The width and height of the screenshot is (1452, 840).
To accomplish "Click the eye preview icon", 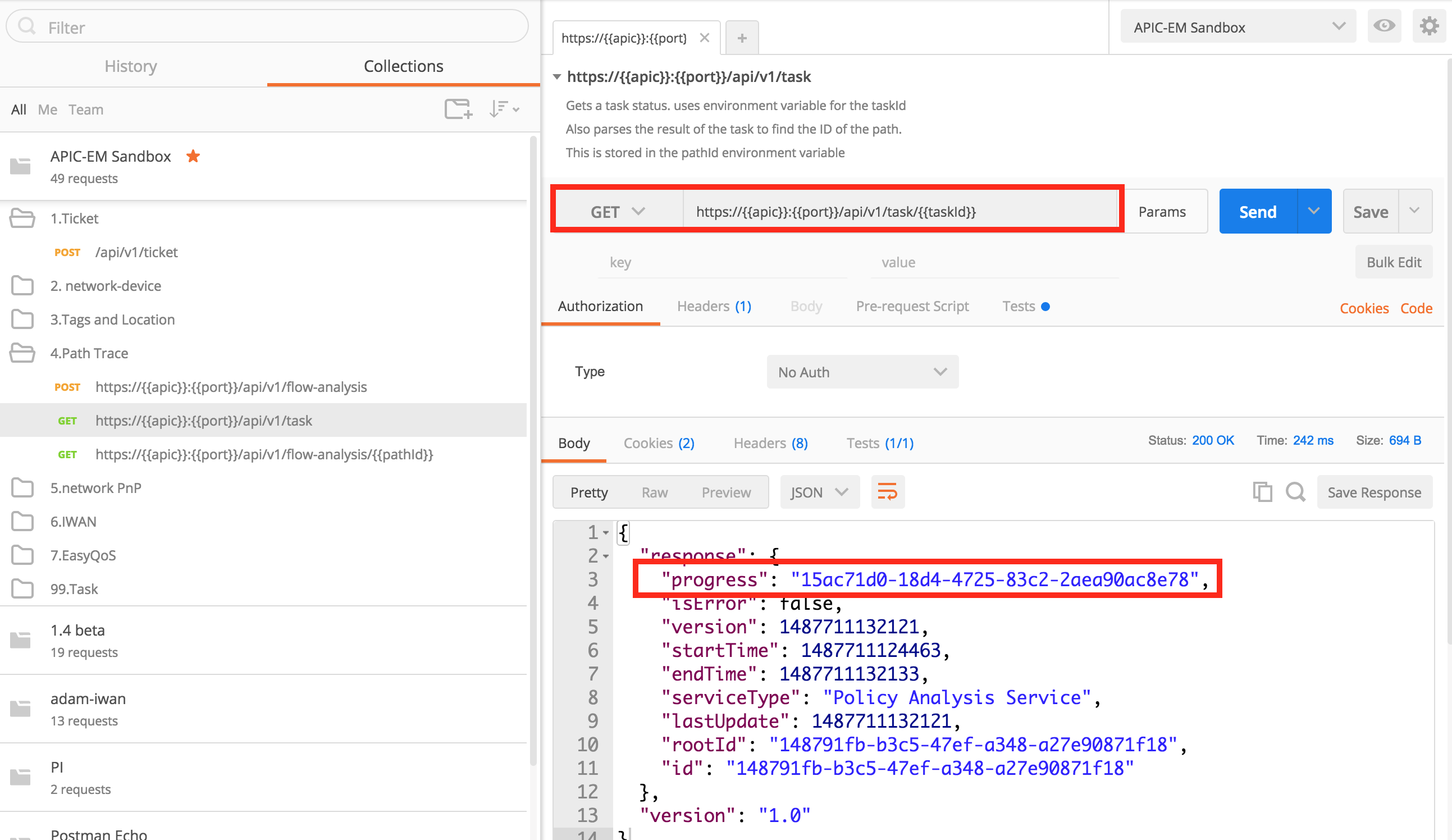I will 1385,27.
